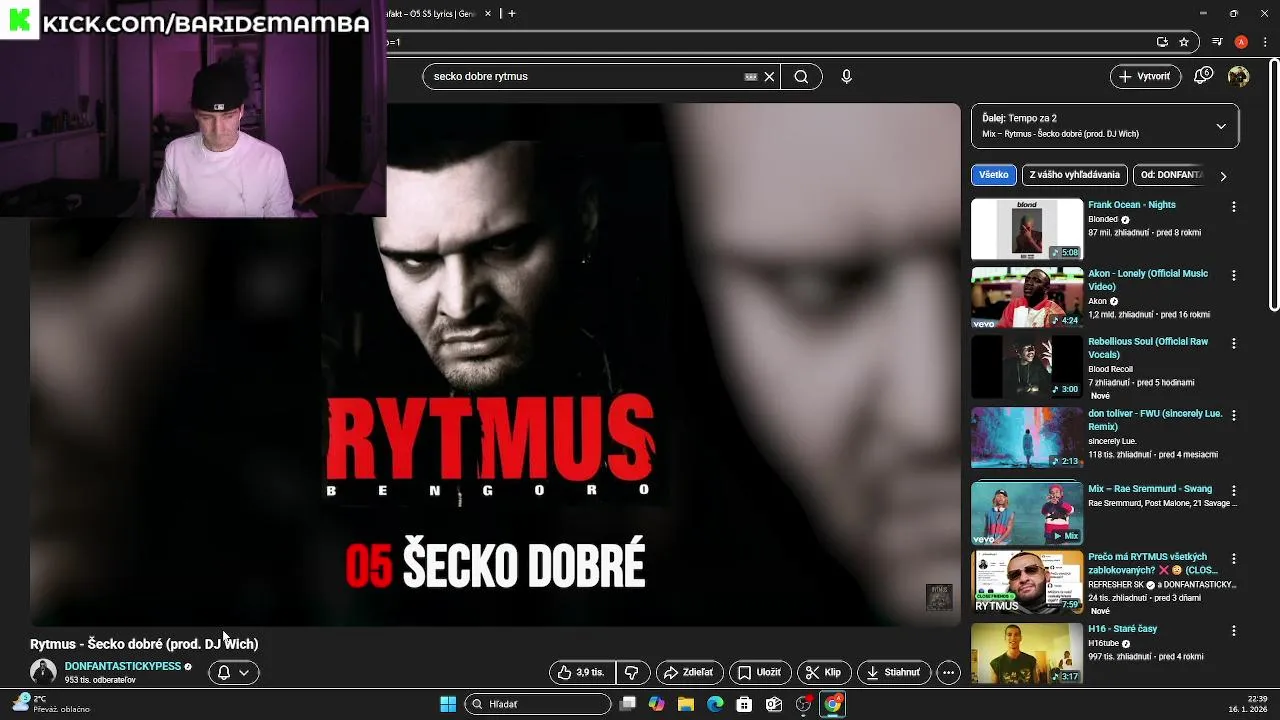Open File Explorer from the taskbar
The image size is (1280, 720).
[x=686, y=704]
